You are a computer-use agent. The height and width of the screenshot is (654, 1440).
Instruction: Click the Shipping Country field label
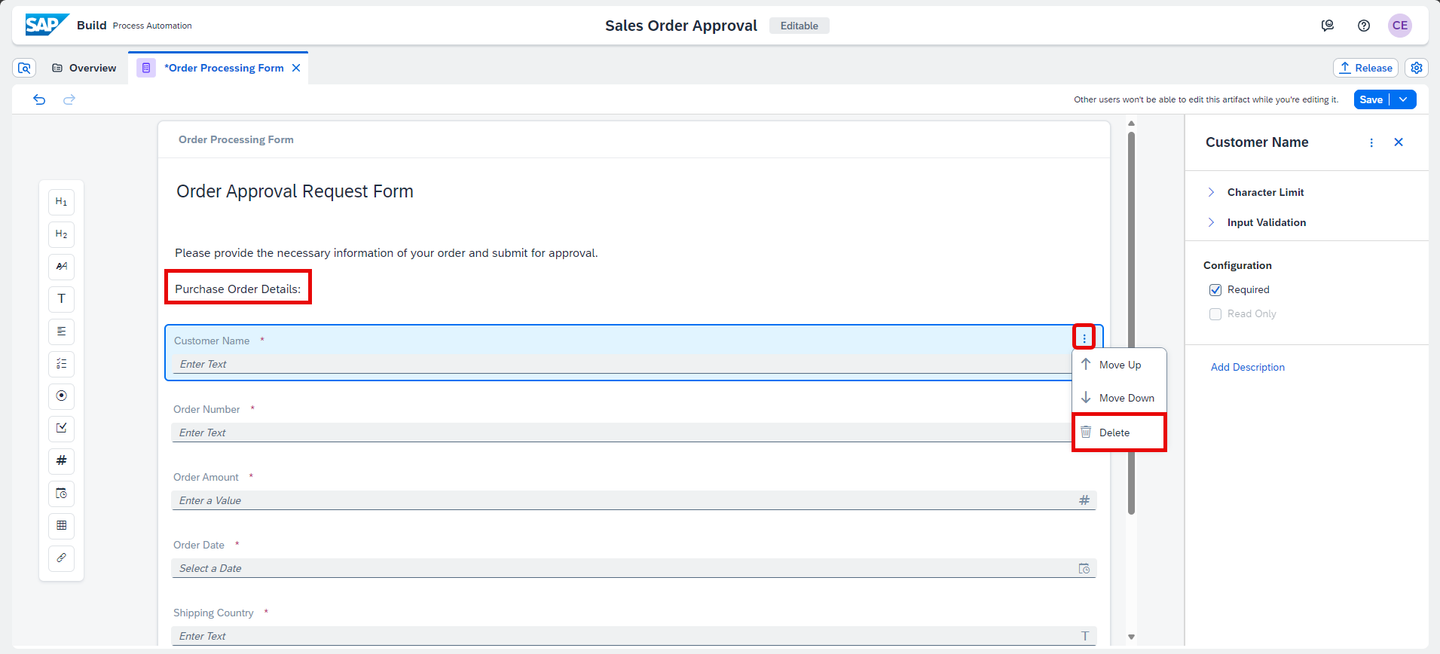point(214,613)
